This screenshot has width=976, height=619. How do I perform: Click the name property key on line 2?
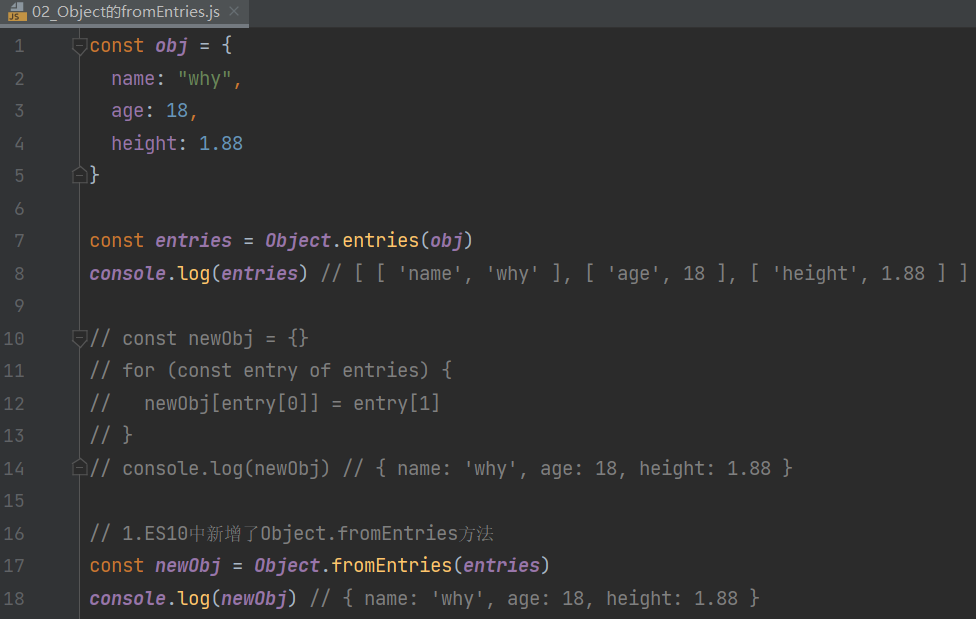(133, 78)
